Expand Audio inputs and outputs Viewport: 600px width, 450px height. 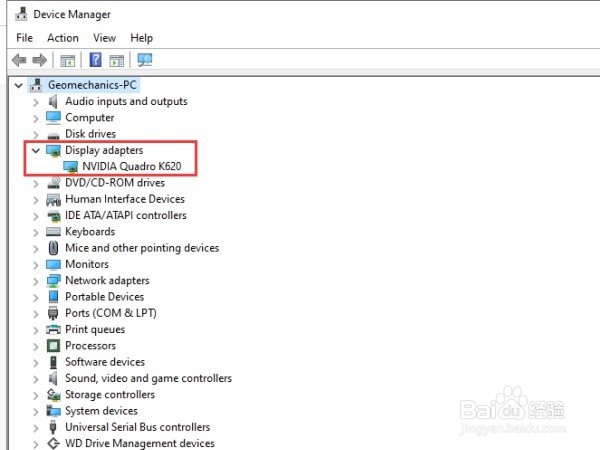point(36,102)
